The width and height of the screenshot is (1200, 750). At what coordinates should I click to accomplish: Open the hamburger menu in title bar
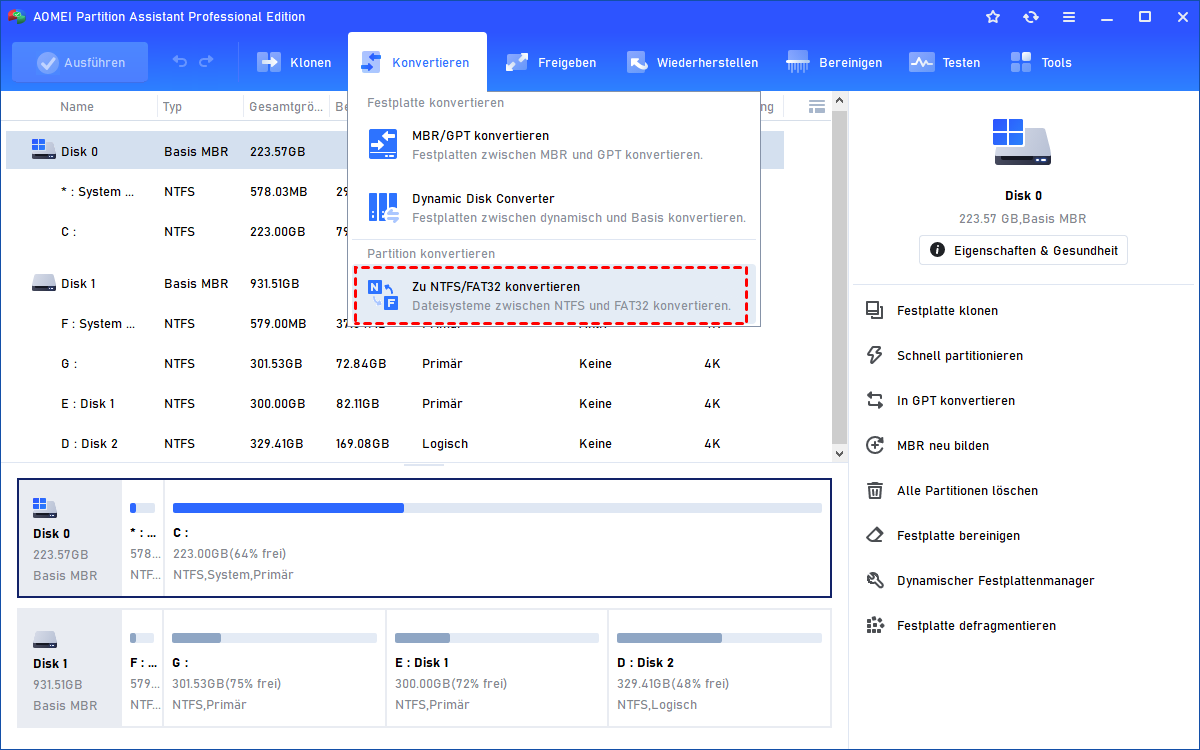coord(1069,17)
